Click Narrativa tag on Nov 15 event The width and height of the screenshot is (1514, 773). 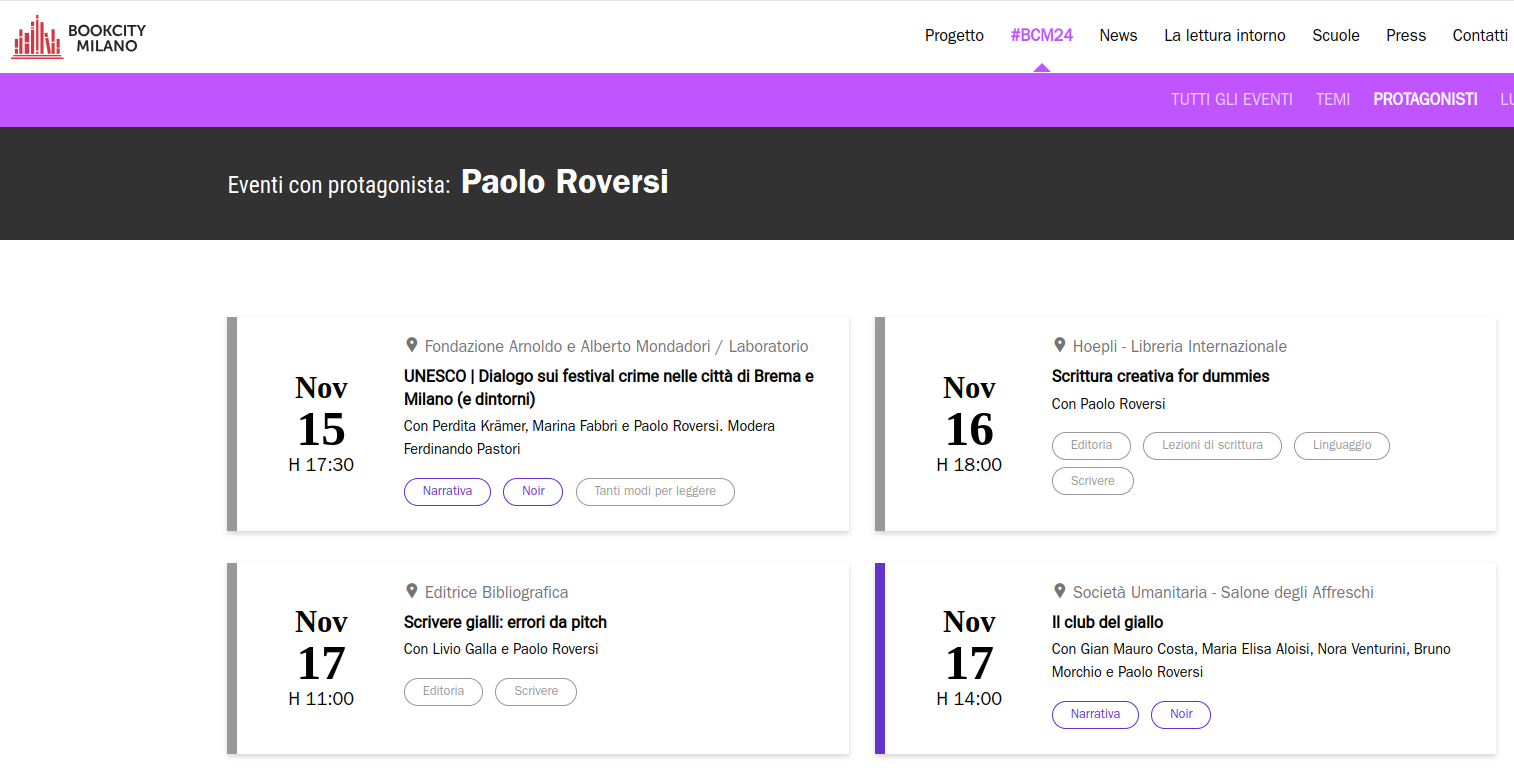pos(447,492)
